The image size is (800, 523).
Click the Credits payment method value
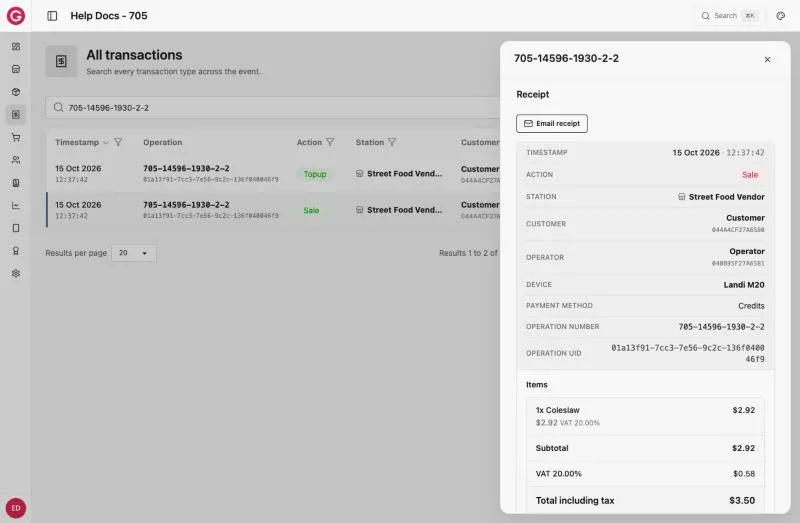(751, 306)
